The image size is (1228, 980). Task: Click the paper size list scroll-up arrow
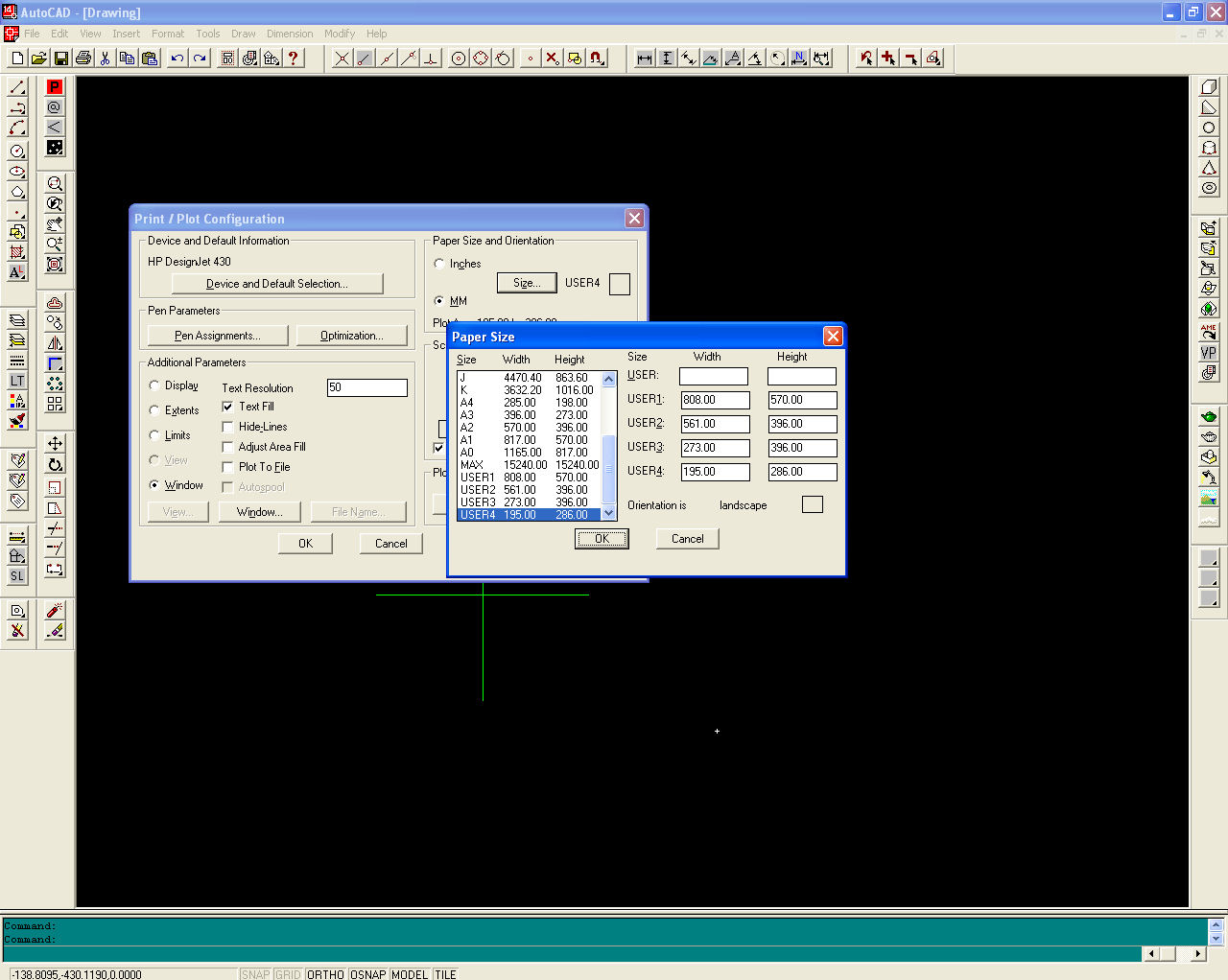pyautogui.click(x=608, y=380)
